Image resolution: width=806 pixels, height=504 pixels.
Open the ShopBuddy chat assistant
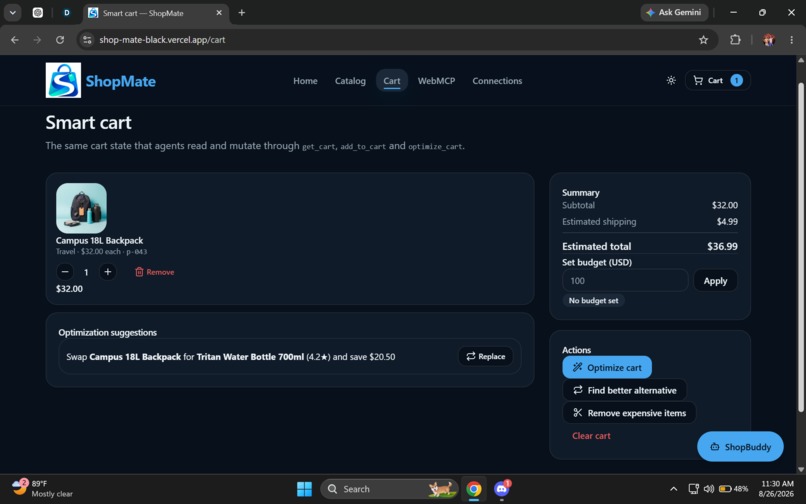click(x=740, y=446)
